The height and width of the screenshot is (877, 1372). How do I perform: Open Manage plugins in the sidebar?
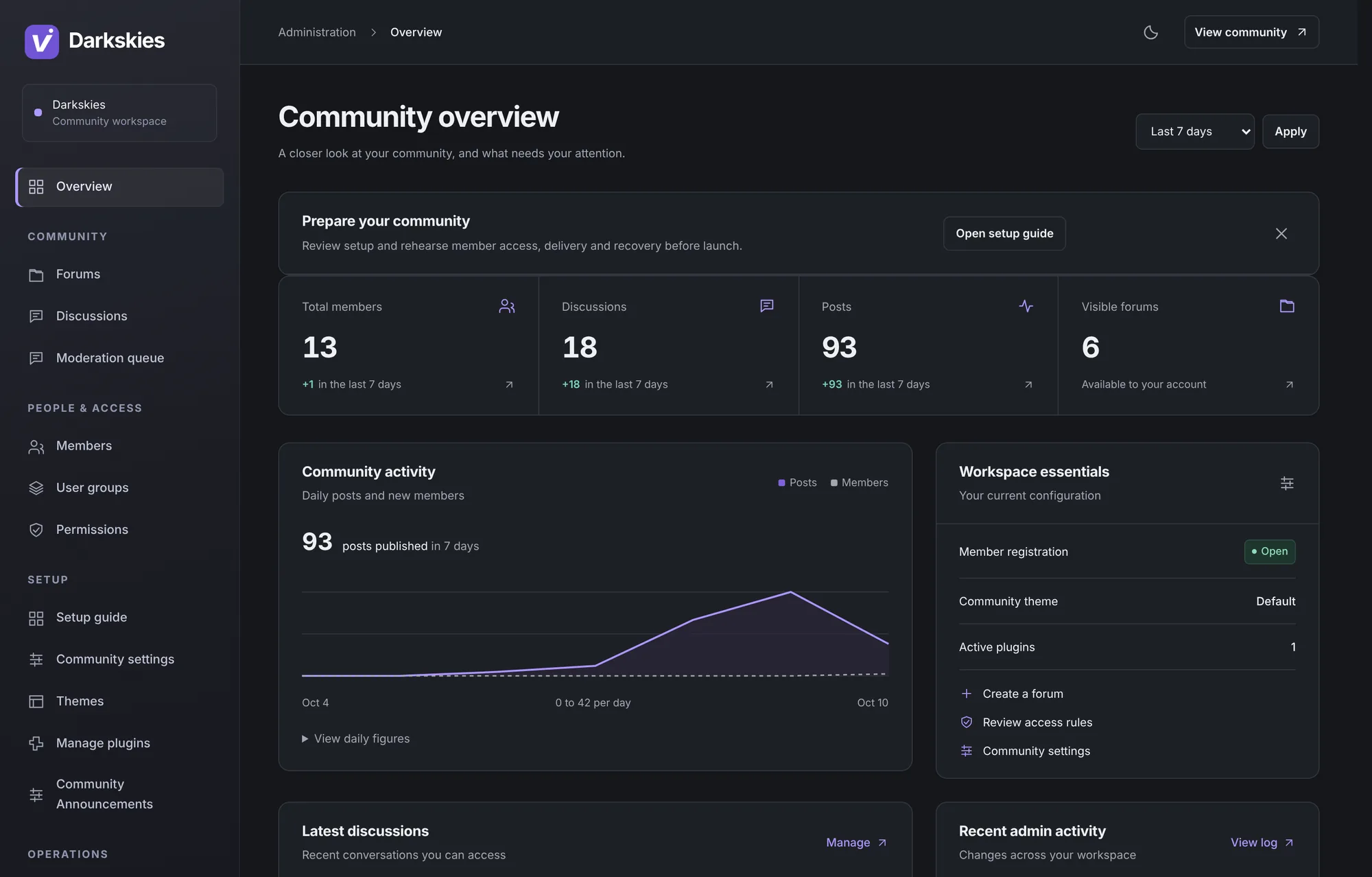click(x=119, y=743)
